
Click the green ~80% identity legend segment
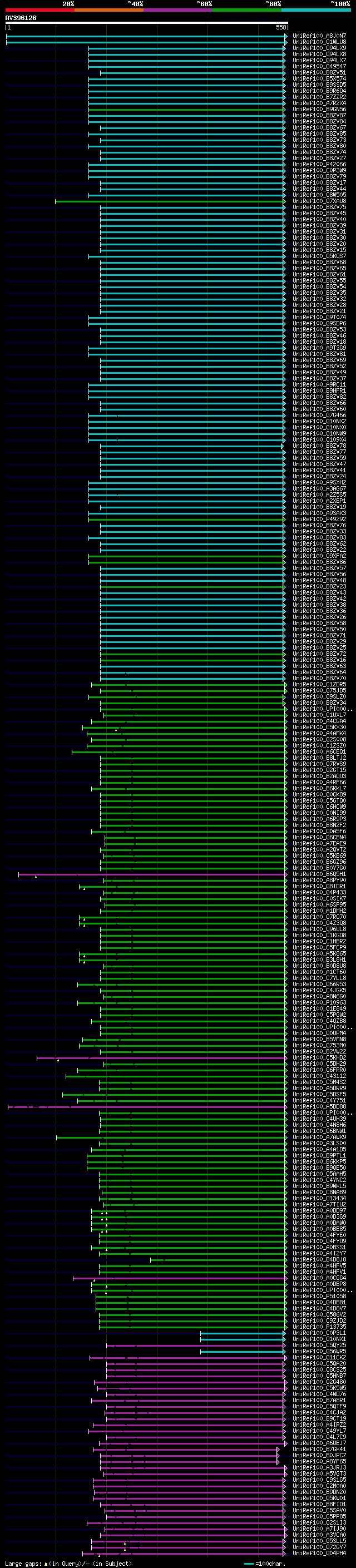(247, 10)
